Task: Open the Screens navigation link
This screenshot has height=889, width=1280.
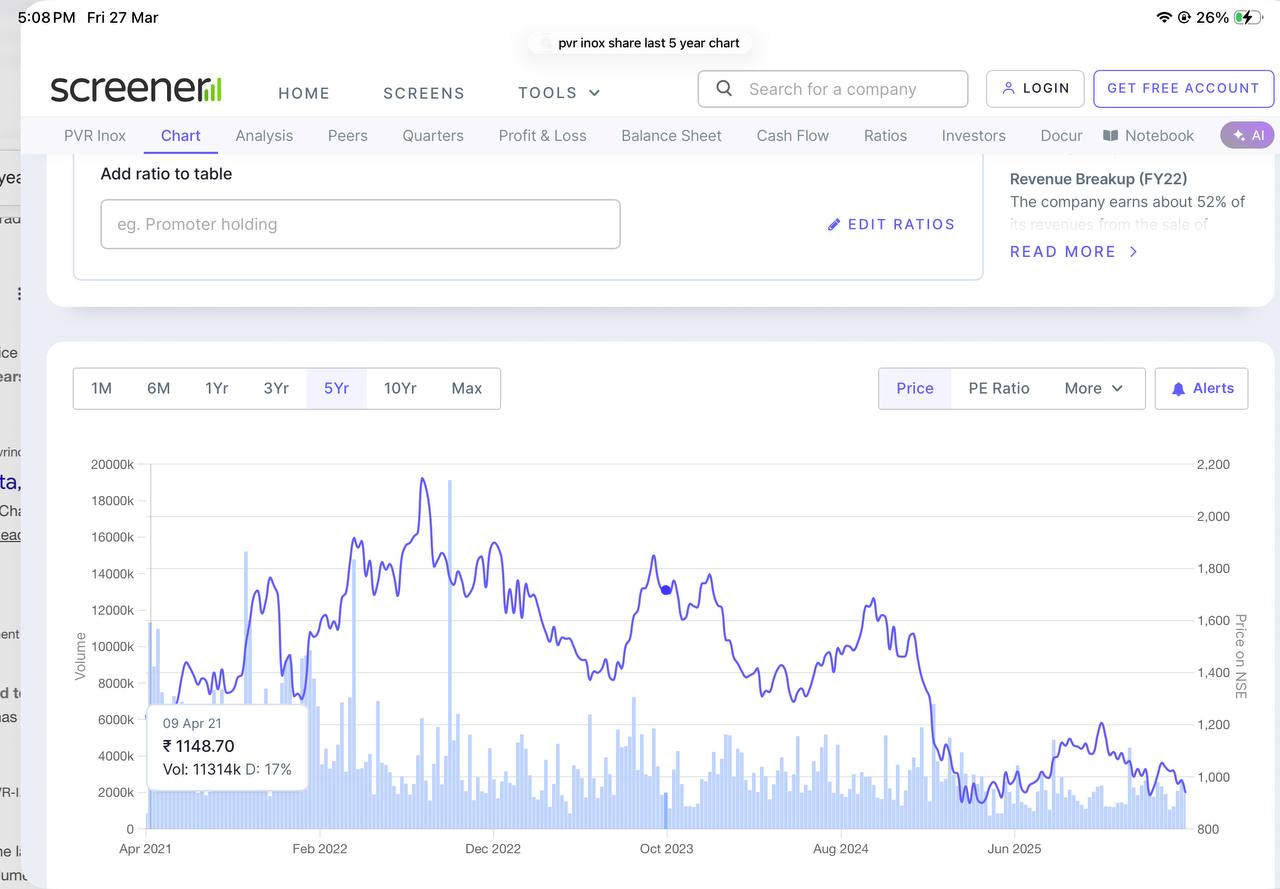Action: [424, 93]
